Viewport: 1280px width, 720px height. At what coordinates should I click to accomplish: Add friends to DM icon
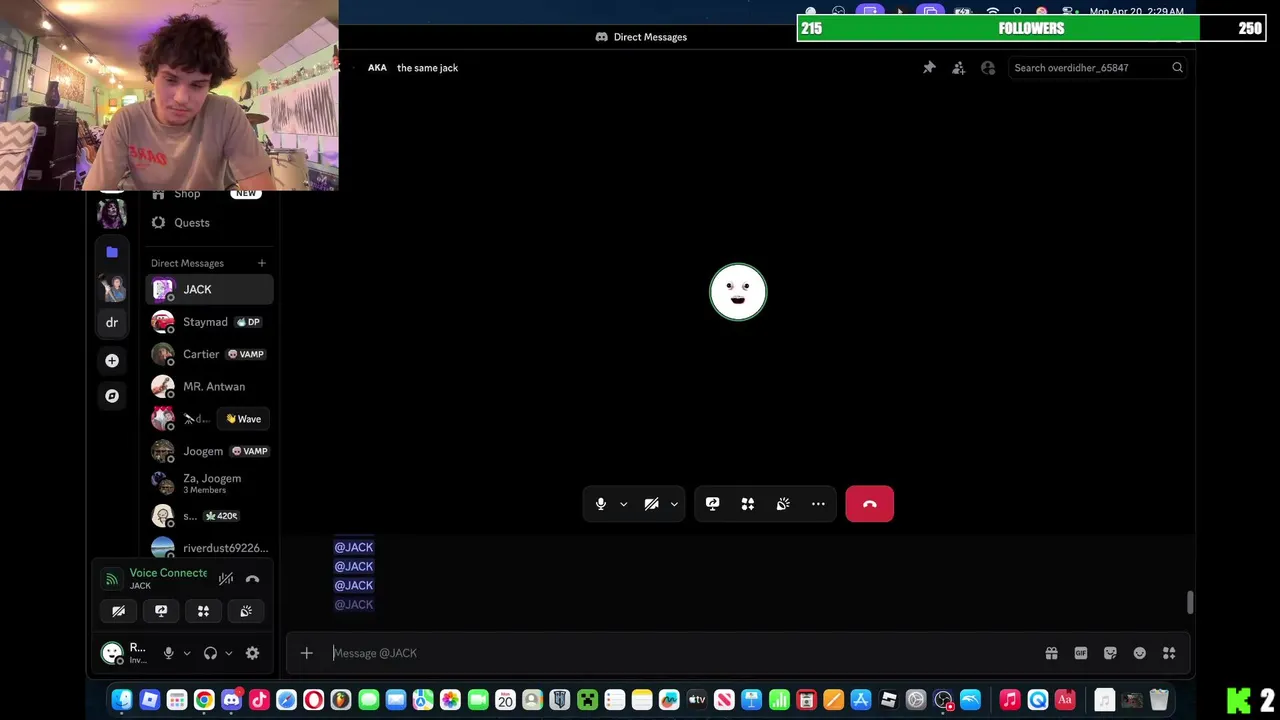click(958, 68)
